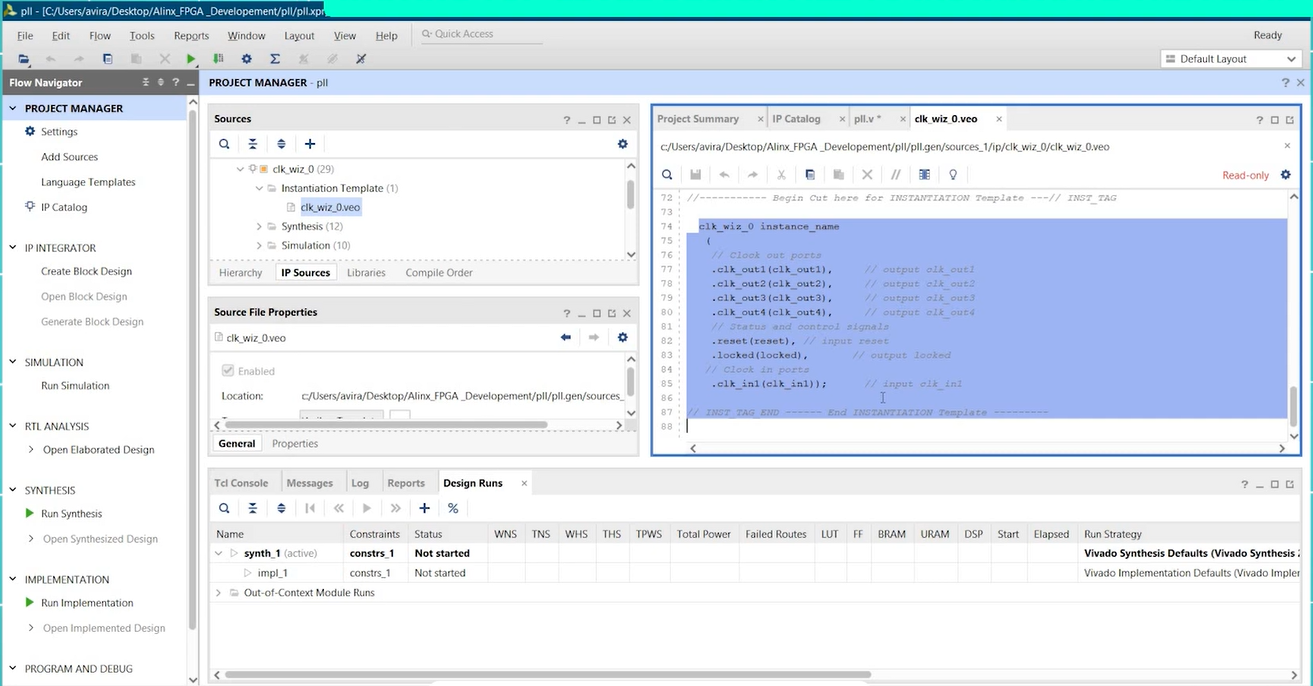Click the green Run arrow in main toolbar
Screen dimensions: 1313x686
(191, 59)
